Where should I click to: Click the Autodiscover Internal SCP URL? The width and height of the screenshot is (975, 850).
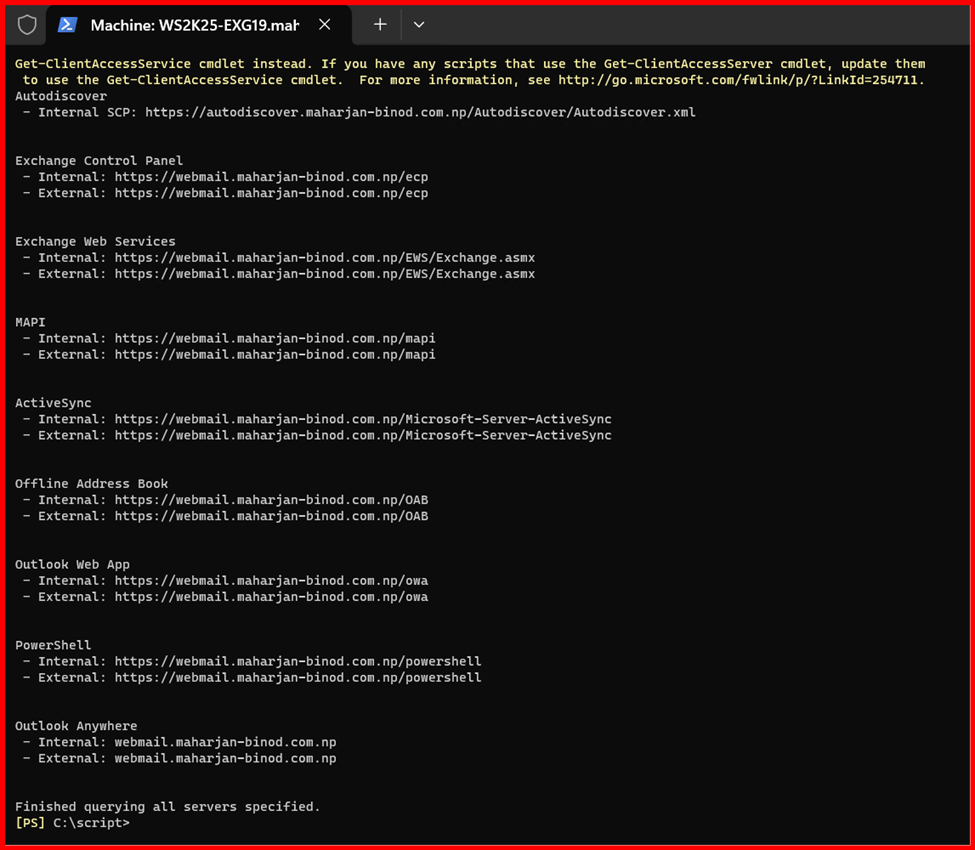[x=420, y=113]
